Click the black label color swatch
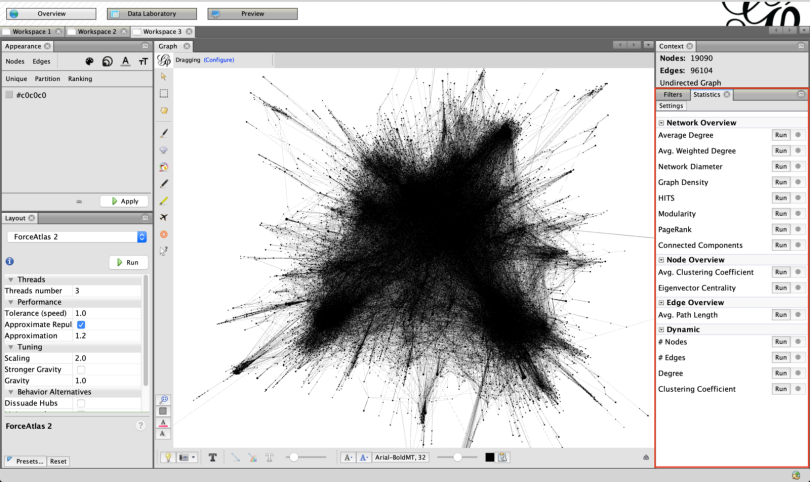The height and width of the screenshot is (482, 810). (x=489, y=457)
